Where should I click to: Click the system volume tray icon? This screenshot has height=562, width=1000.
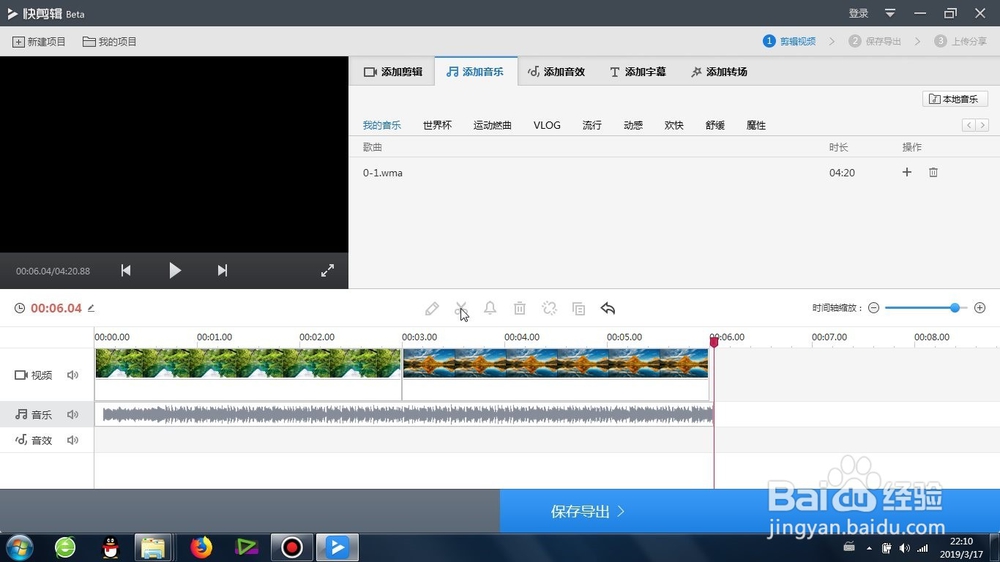point(904,548)
